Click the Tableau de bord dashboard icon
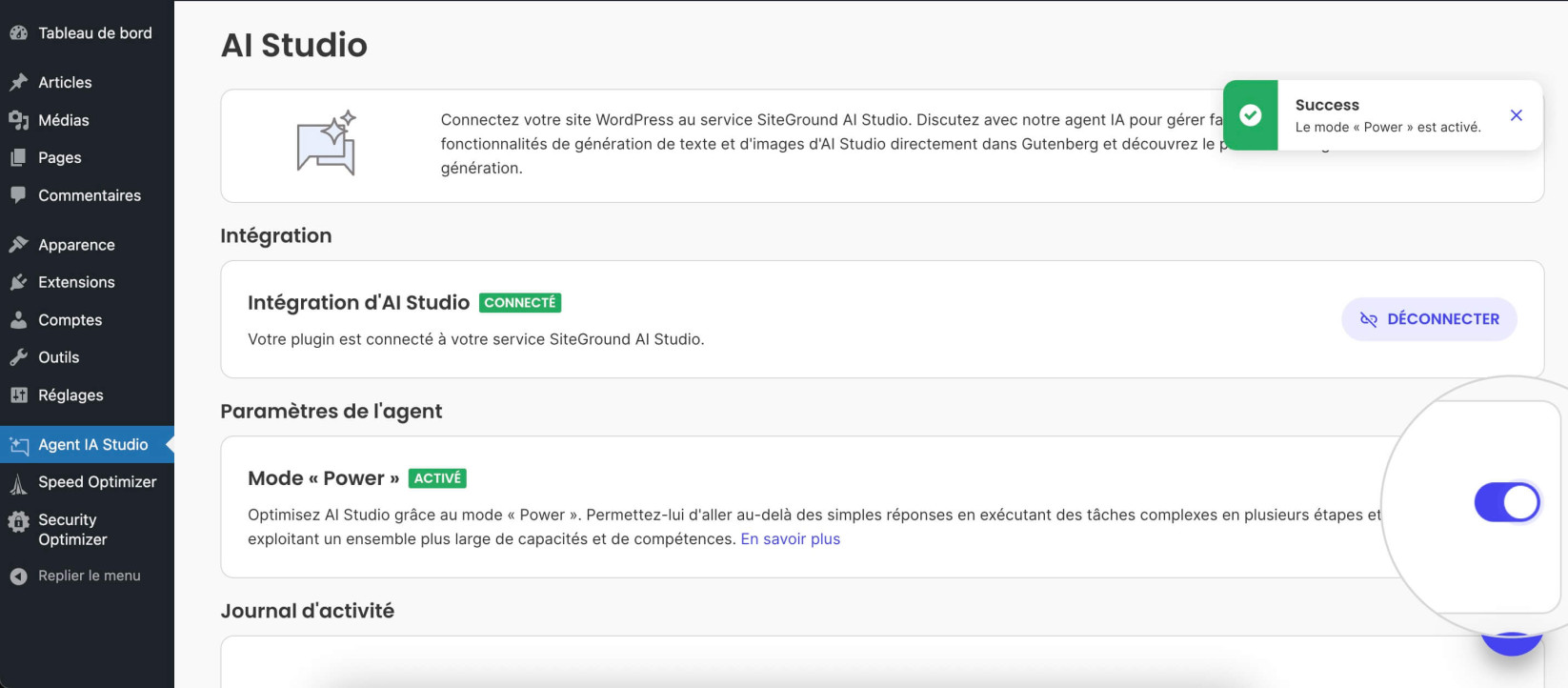Viewport: 1568px width, 688px height. click(x=18, y=32)
